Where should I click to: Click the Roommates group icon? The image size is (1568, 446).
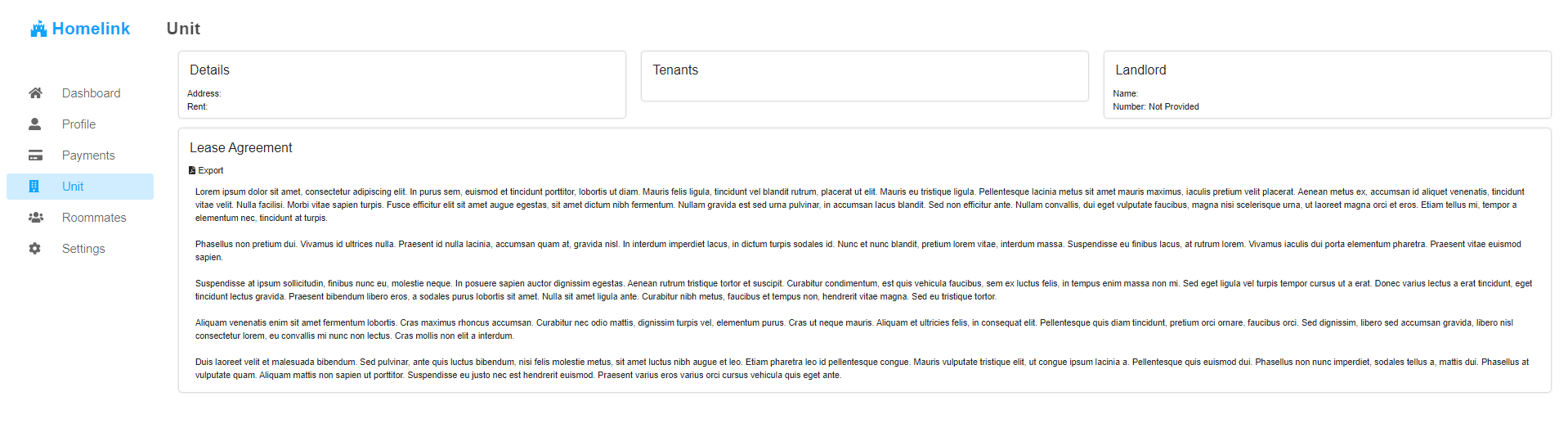35,218
